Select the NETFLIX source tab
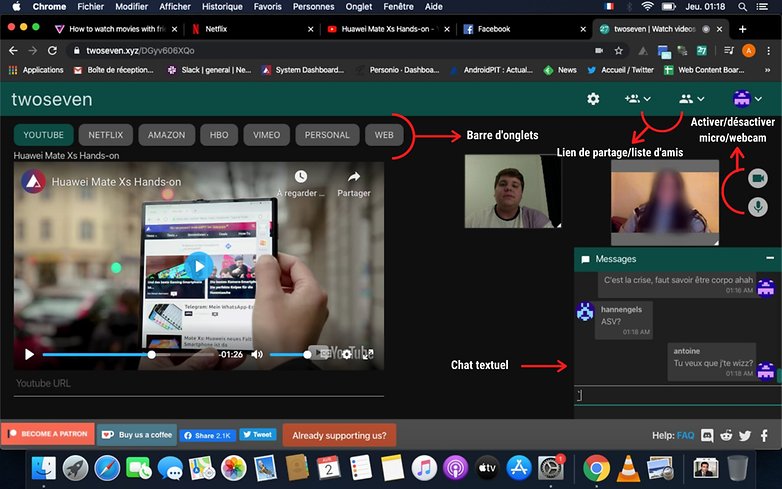Image resolution: width=782 pixels, height=489 pixels. tap(105, 135)
